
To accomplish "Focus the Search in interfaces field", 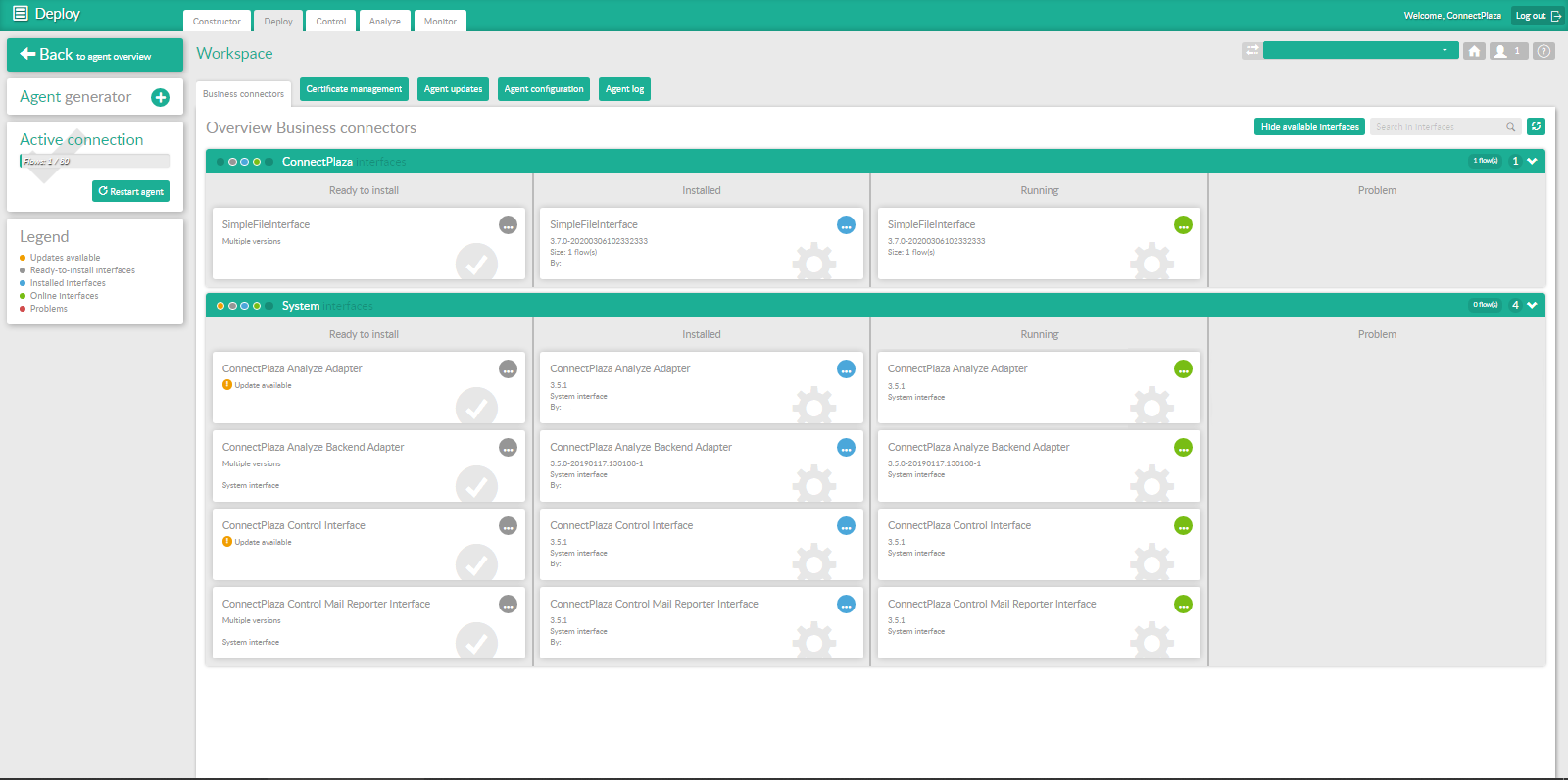I will click(x=1445, y=127).
